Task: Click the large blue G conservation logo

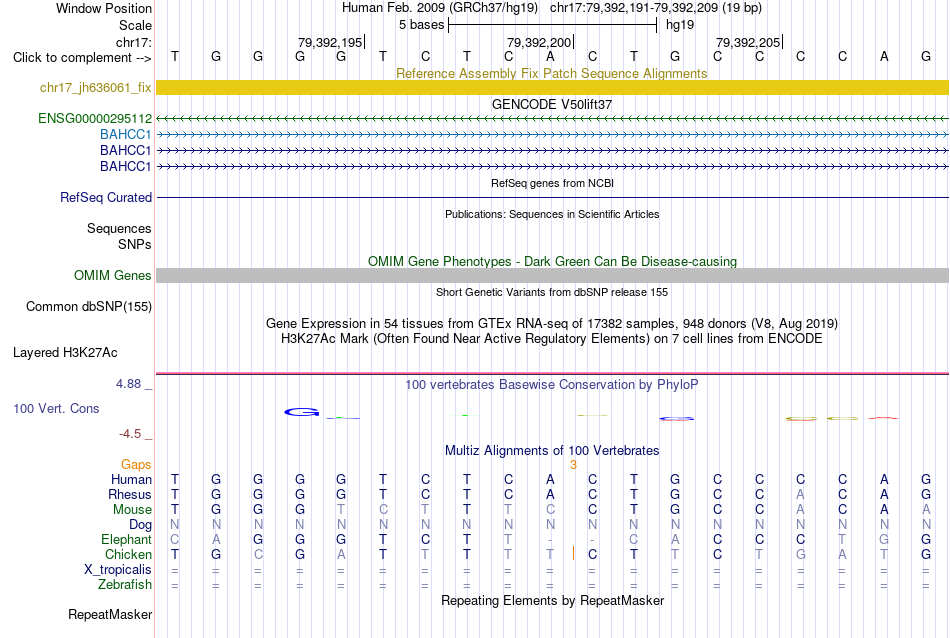Action: 302,412
